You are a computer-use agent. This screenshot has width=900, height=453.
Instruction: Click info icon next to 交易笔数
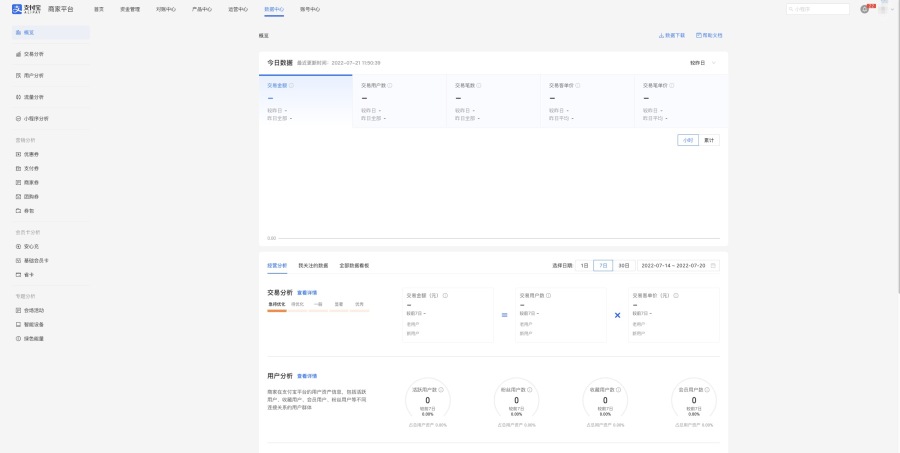[x=479, y=86]
